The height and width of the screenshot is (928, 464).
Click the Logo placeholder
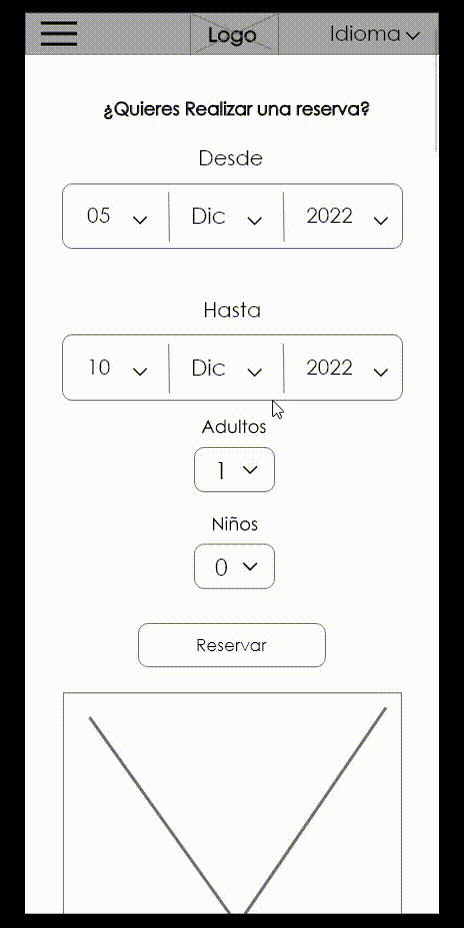point(234,35)
